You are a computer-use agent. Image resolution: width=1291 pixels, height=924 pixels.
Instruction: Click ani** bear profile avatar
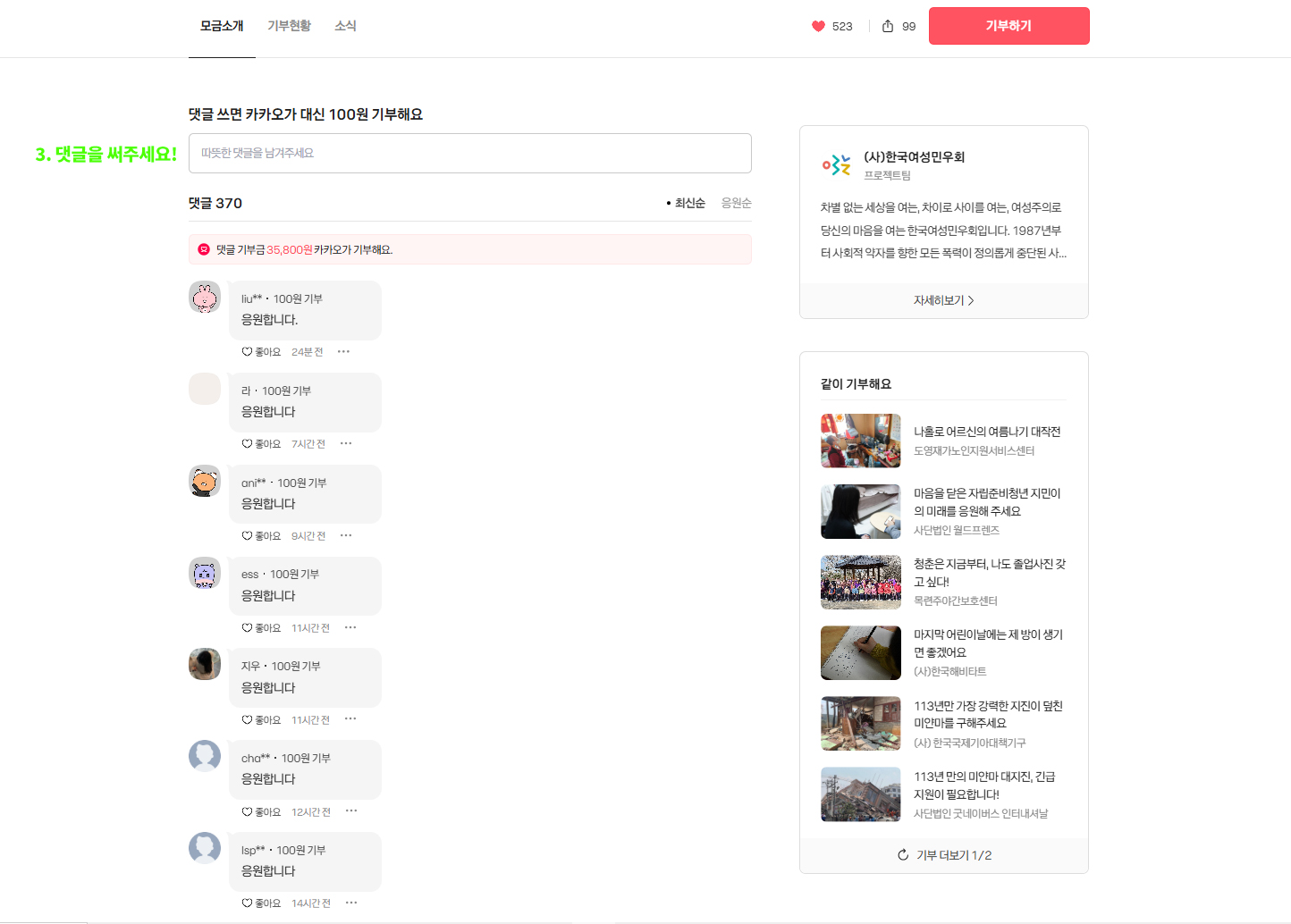pyautogui.click(x=205, y=481)
